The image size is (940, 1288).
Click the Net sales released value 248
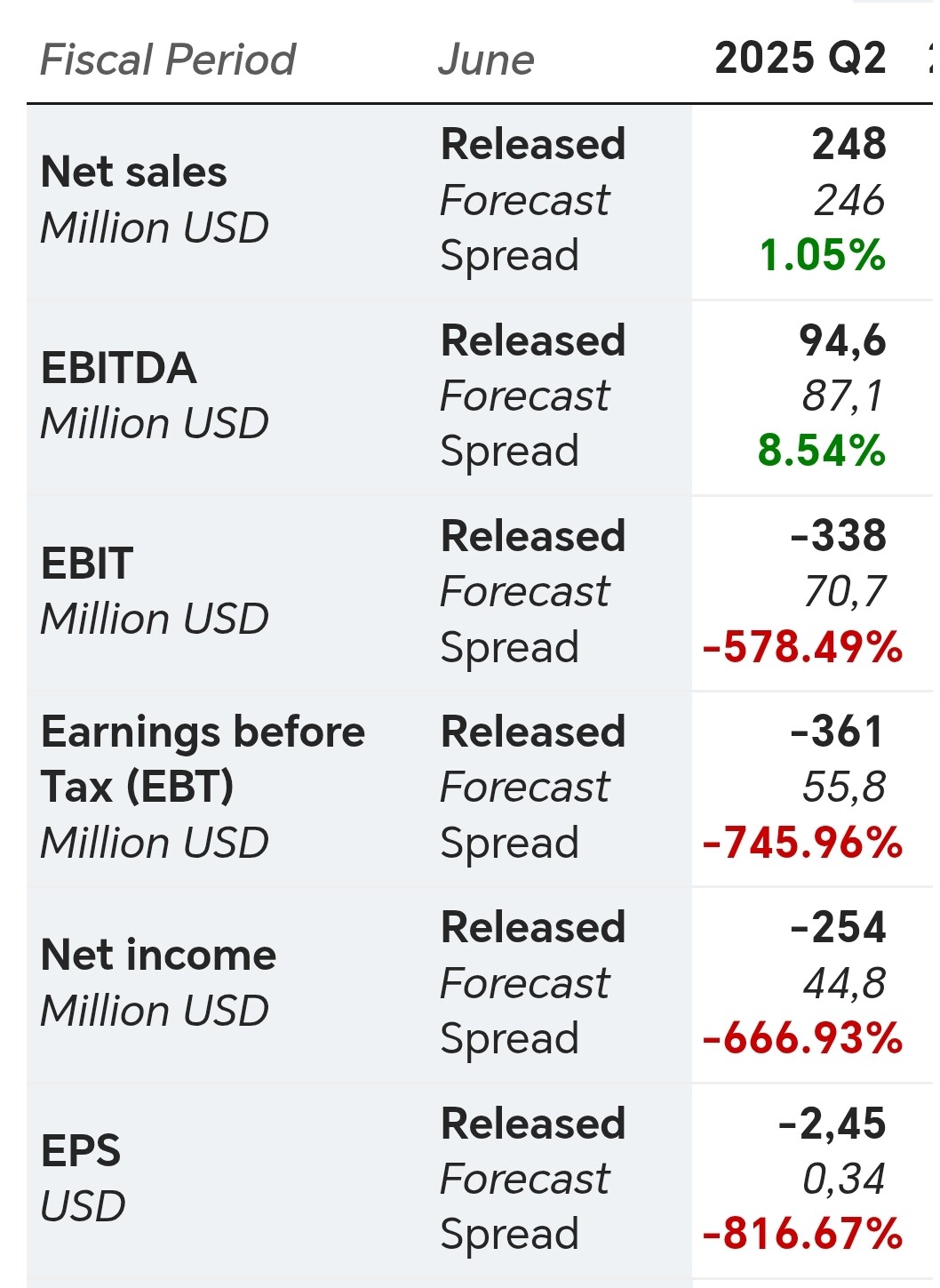coord(848,144)
